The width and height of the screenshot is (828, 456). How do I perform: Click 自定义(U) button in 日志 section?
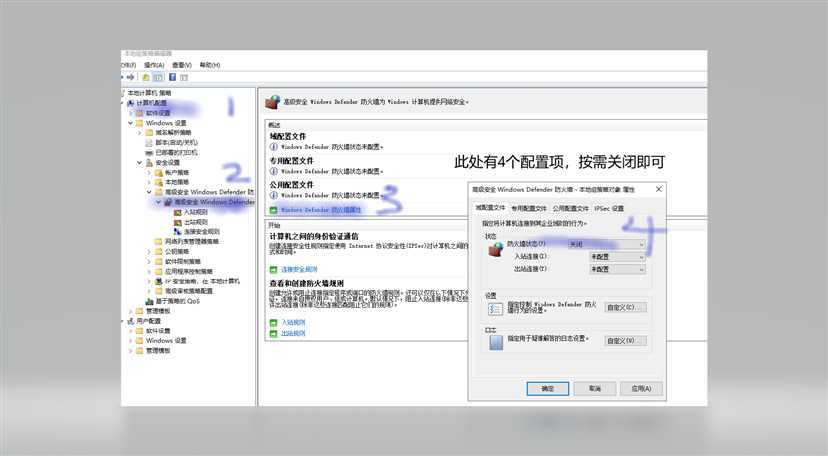pyautogui.click(x=625, y=341)
